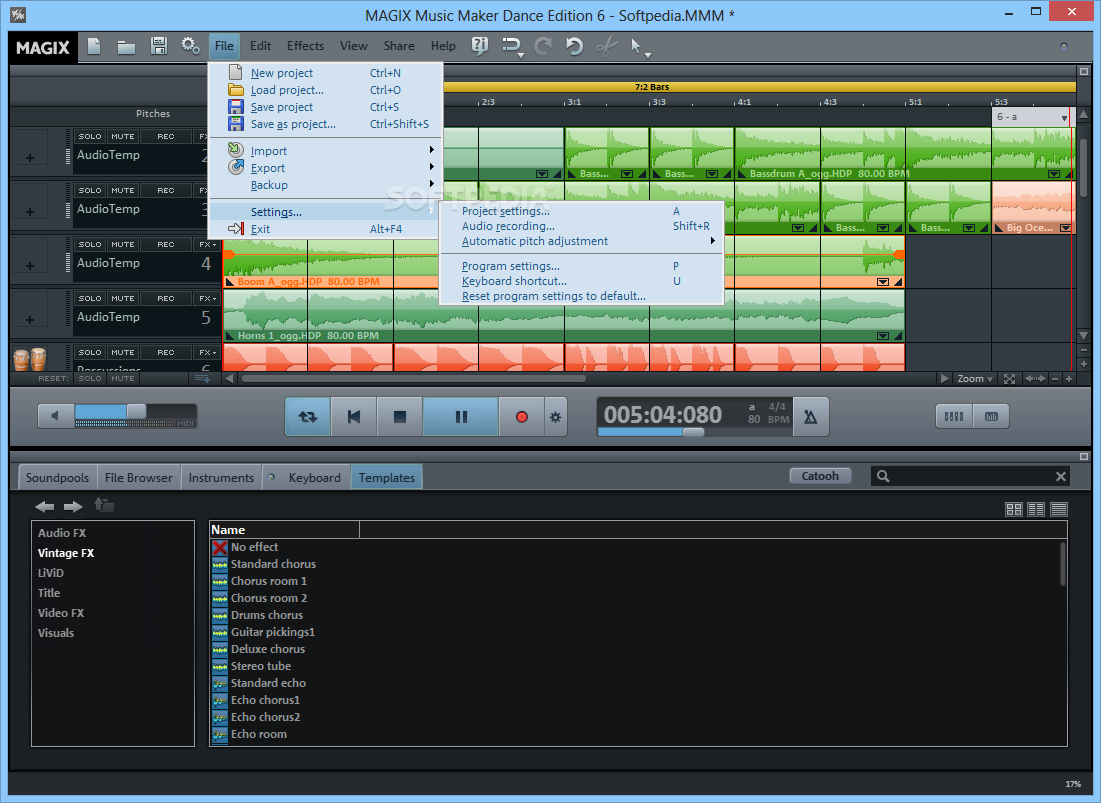Click the Standard chorus effect template
The image size is (1101, 803).
pyautogui.click(x=273, y=564)
